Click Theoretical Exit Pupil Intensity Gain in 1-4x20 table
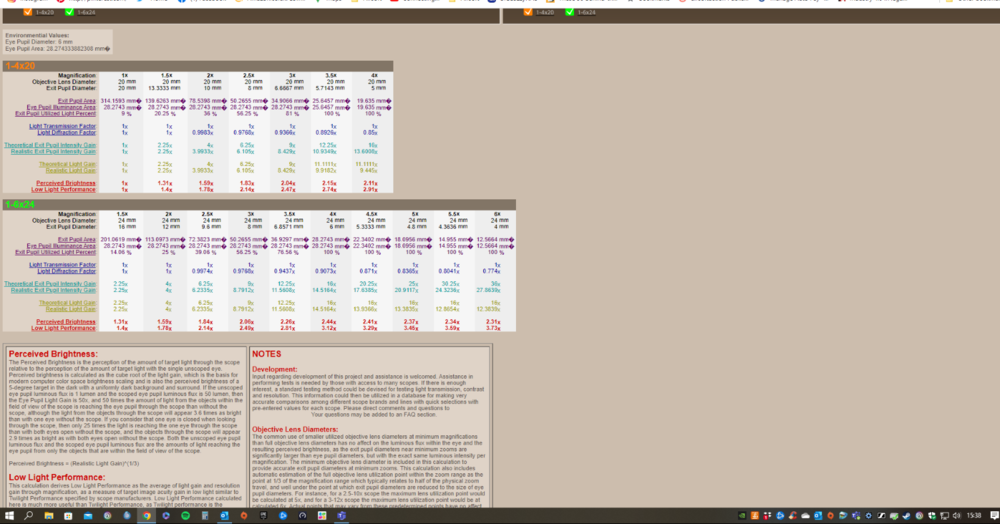The height and width of the screenshot is (524, 1000). [51, 145]
